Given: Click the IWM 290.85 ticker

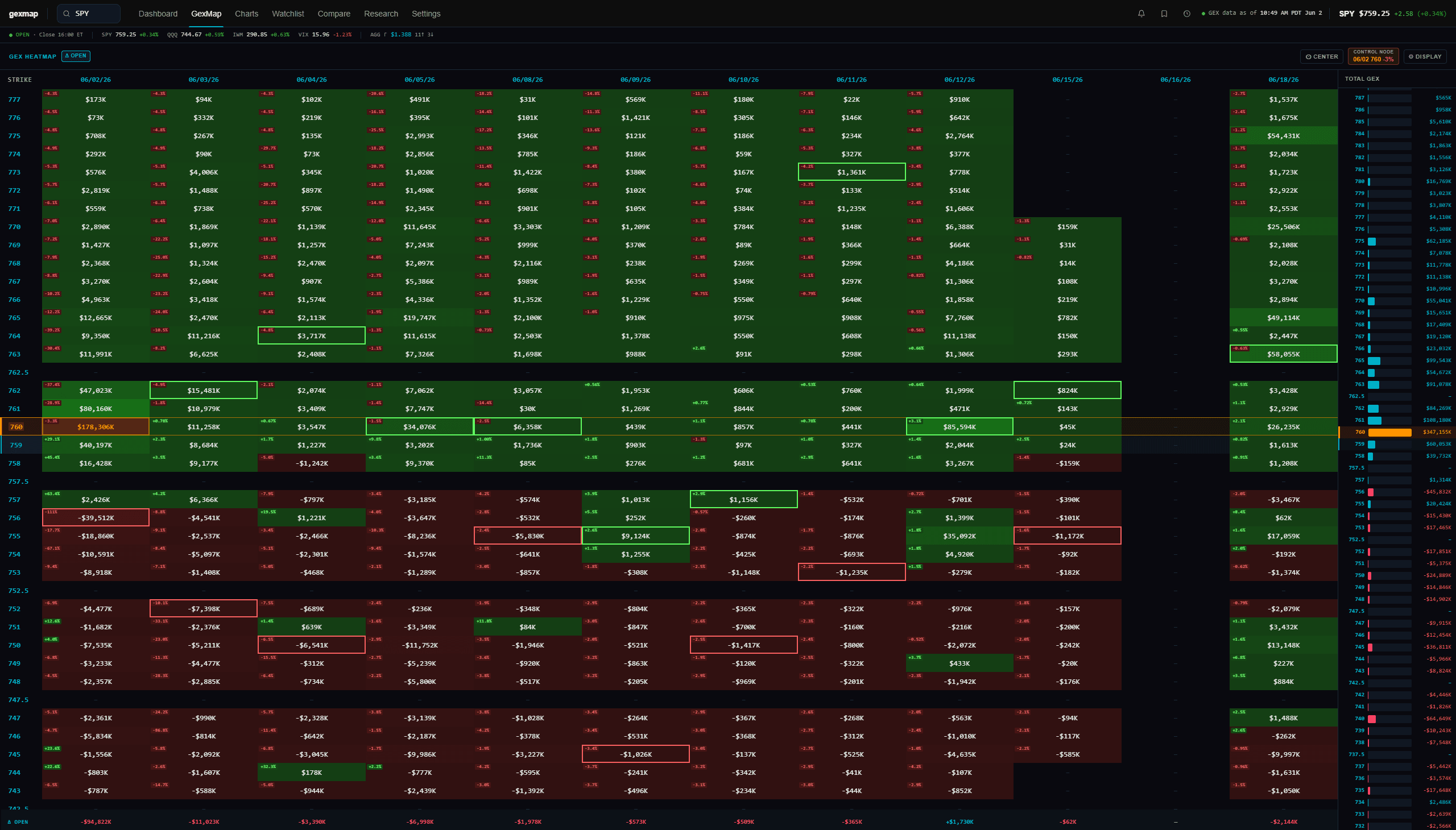Looking at the screenshot, I should point(260,35).
